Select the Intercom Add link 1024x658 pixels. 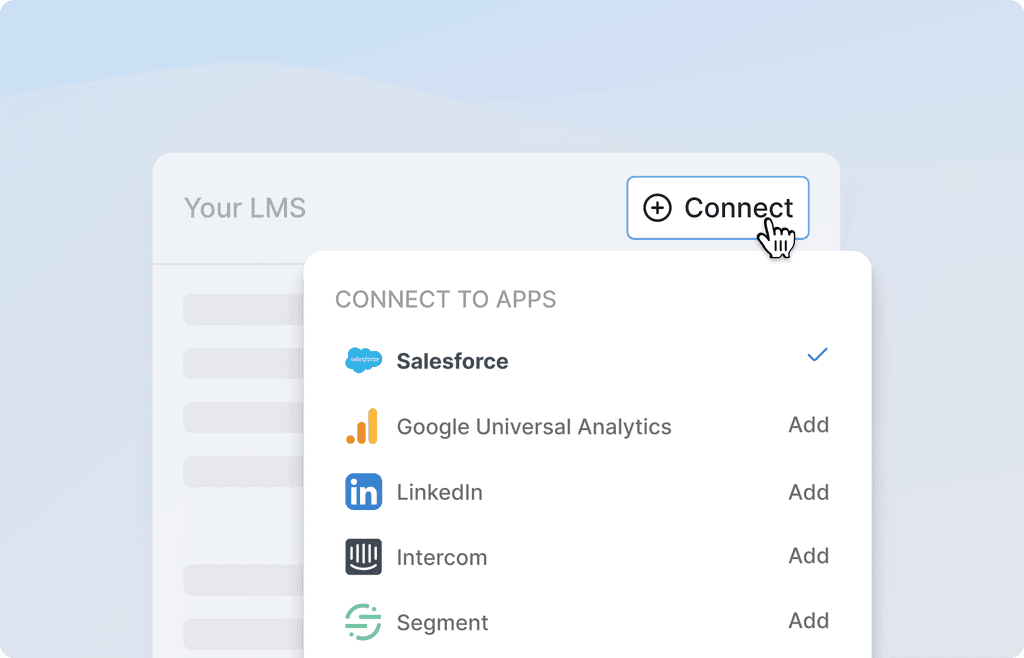(x=808, y=556)
